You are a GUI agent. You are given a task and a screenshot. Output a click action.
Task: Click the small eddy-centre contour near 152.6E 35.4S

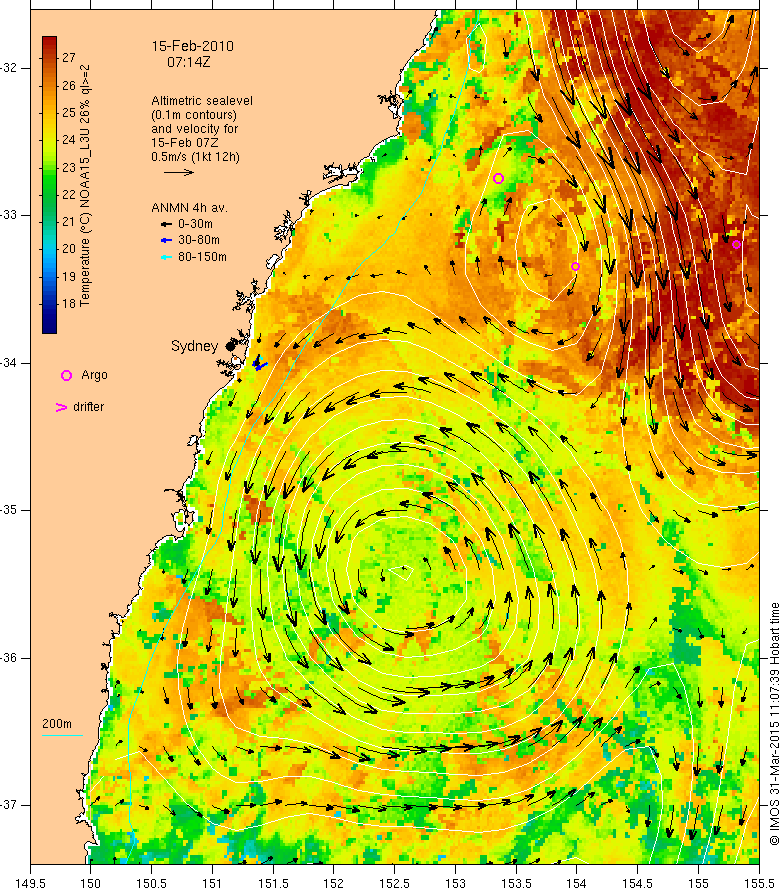click(402, 572)
